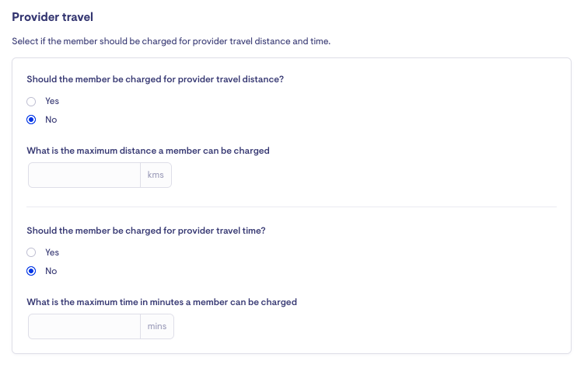Focus the maximum distance input field
The height and width of the screenshot is (368, 584).
click(x=85, y=175)
